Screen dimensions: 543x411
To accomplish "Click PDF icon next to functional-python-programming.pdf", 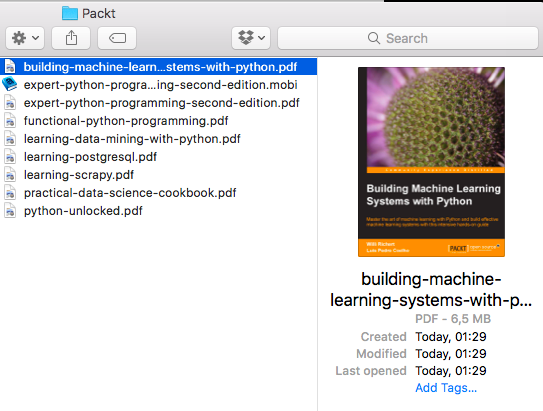I will tap(10, 121).
